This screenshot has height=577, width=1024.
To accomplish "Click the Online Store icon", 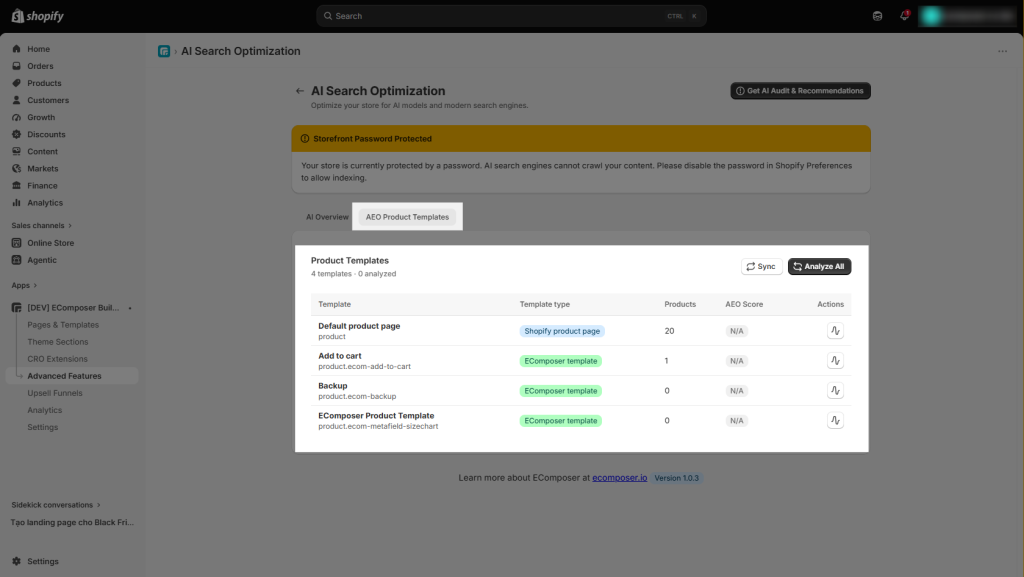I will click(16, 243).
